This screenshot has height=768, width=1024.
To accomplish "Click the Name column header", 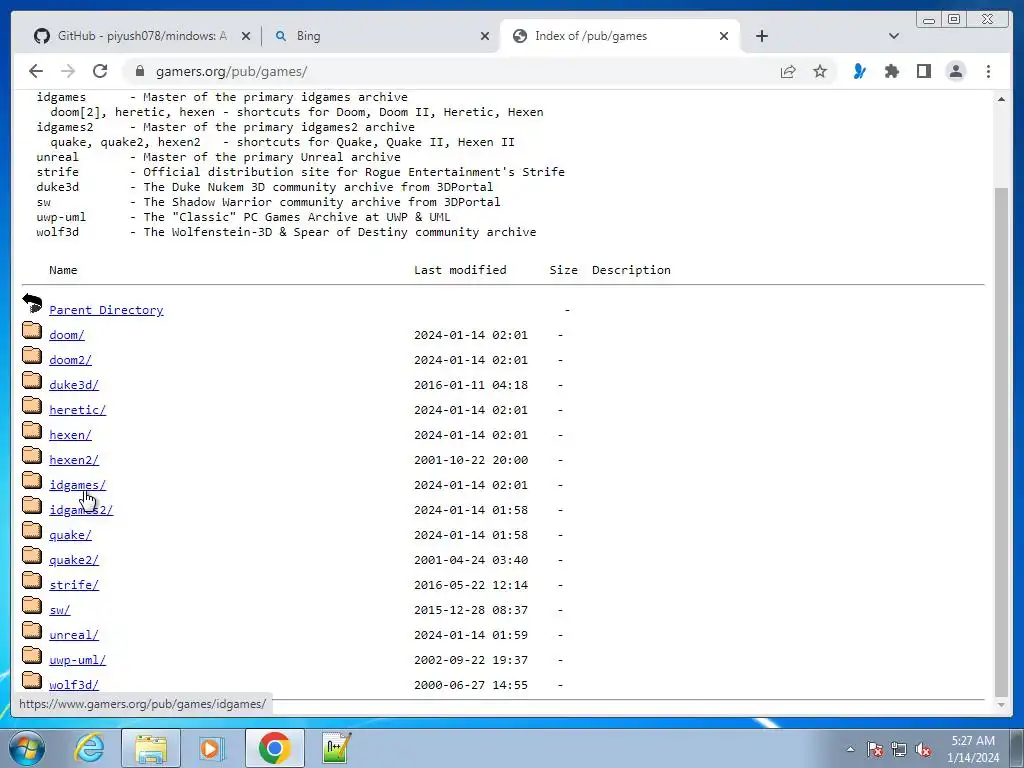I will (63, 270).
